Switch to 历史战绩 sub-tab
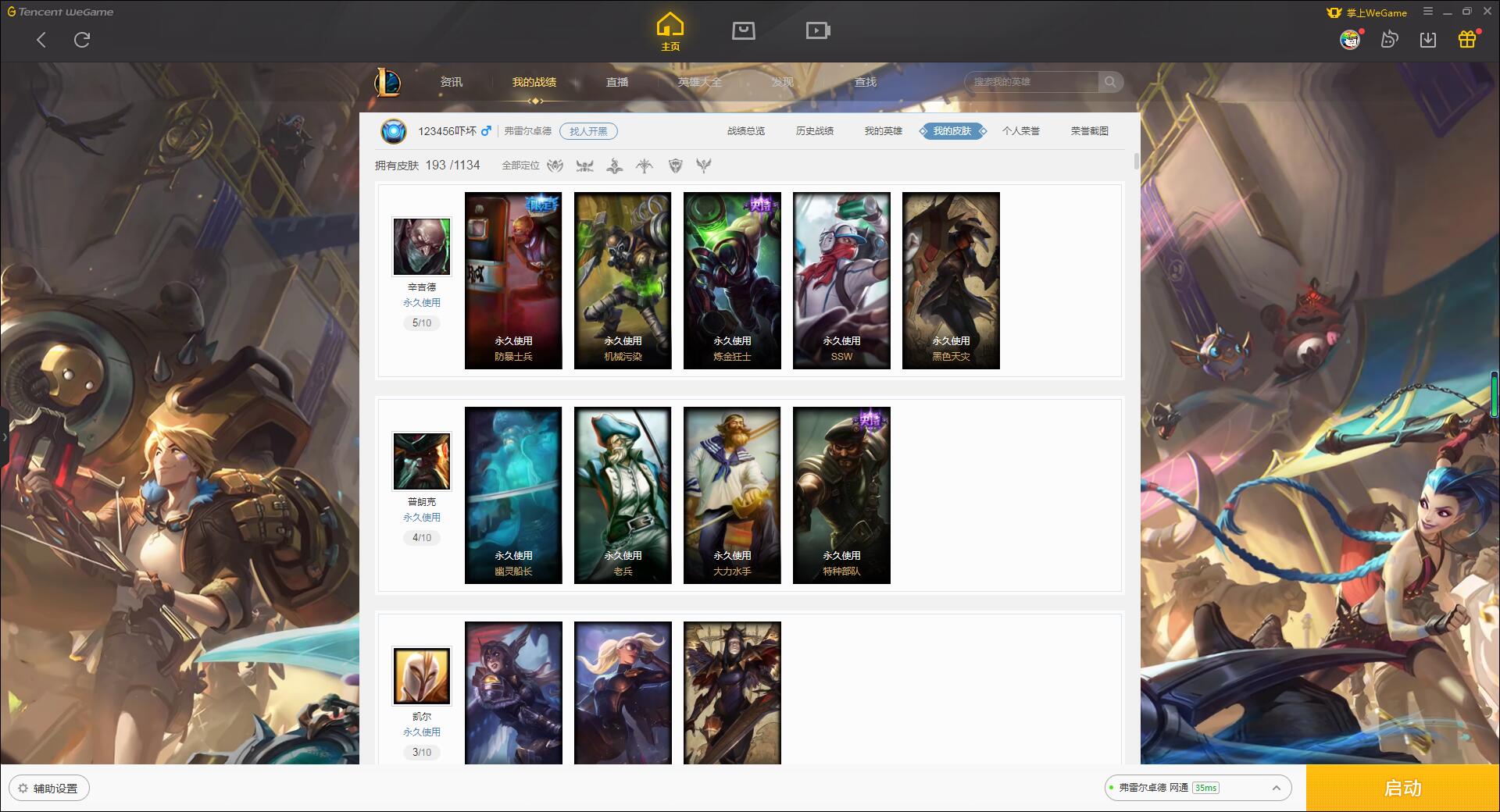1500x812 pixels. [x=815, y=131]
